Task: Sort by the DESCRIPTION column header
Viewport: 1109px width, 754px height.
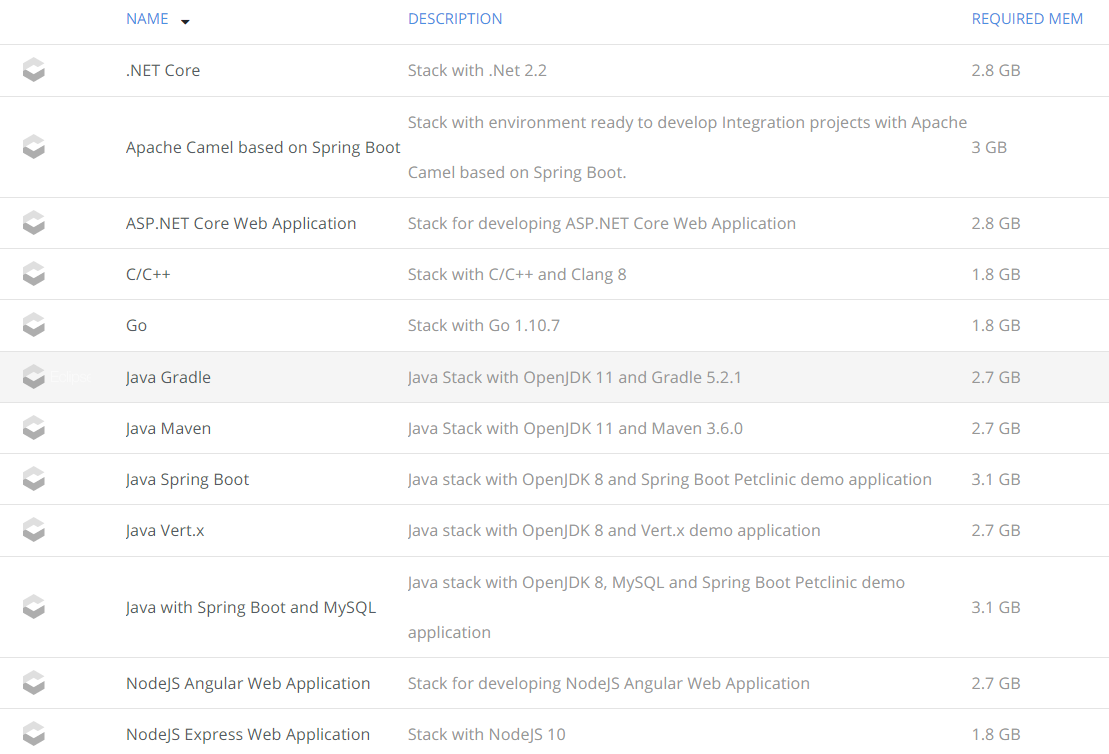Action: pyautogui.click(x=455, y=19)
